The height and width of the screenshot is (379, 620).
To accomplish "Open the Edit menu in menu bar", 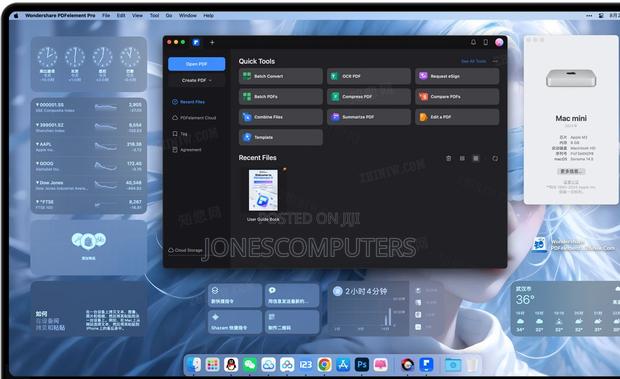I will click(121, 15).
